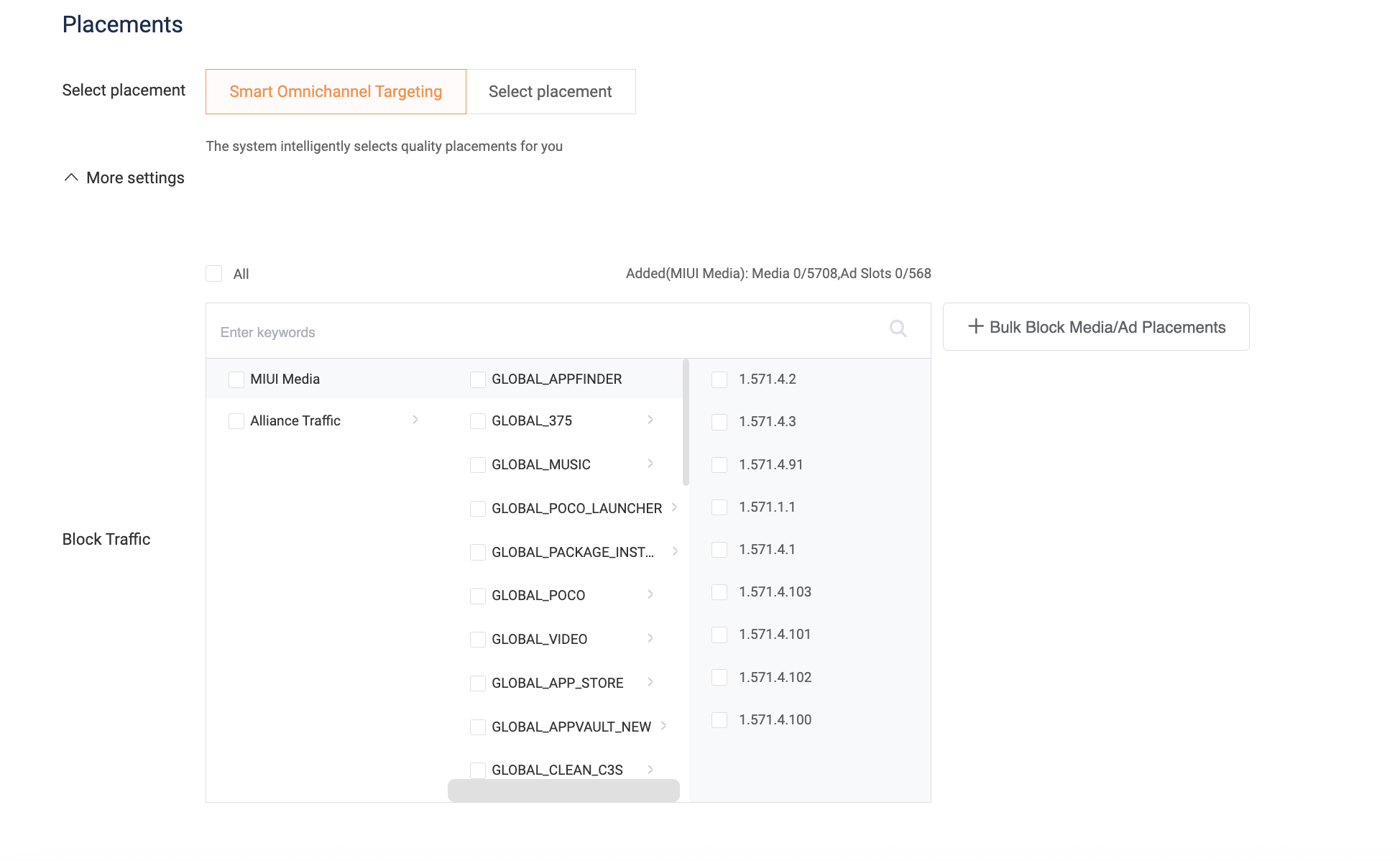
Task: Open GLOBAL_POCO_LAUNCHER submenu arrow
Action: [x=674, y=507]
